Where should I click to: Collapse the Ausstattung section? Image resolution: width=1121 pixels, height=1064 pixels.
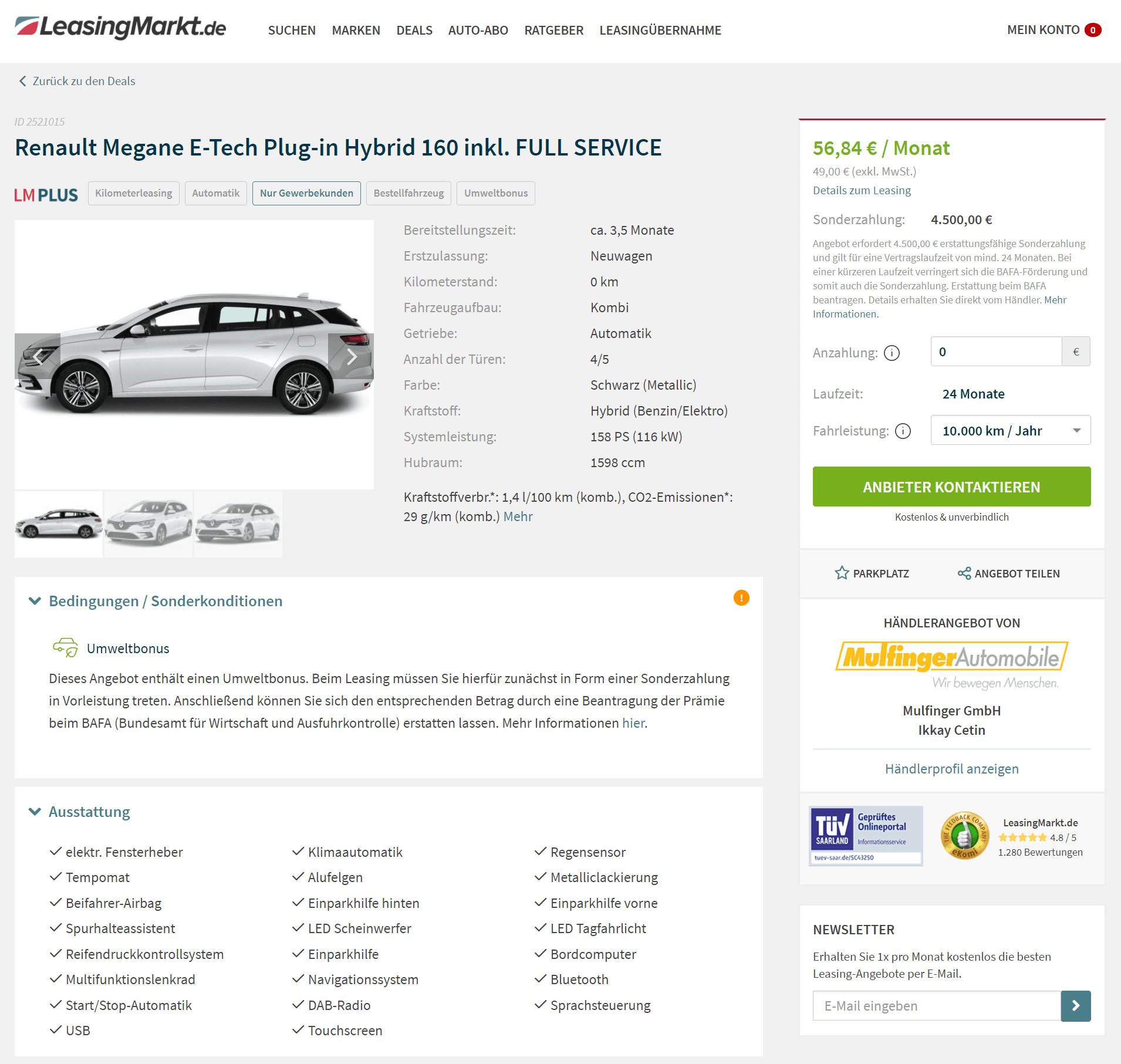pyautogui.click(x=35, y=811)
